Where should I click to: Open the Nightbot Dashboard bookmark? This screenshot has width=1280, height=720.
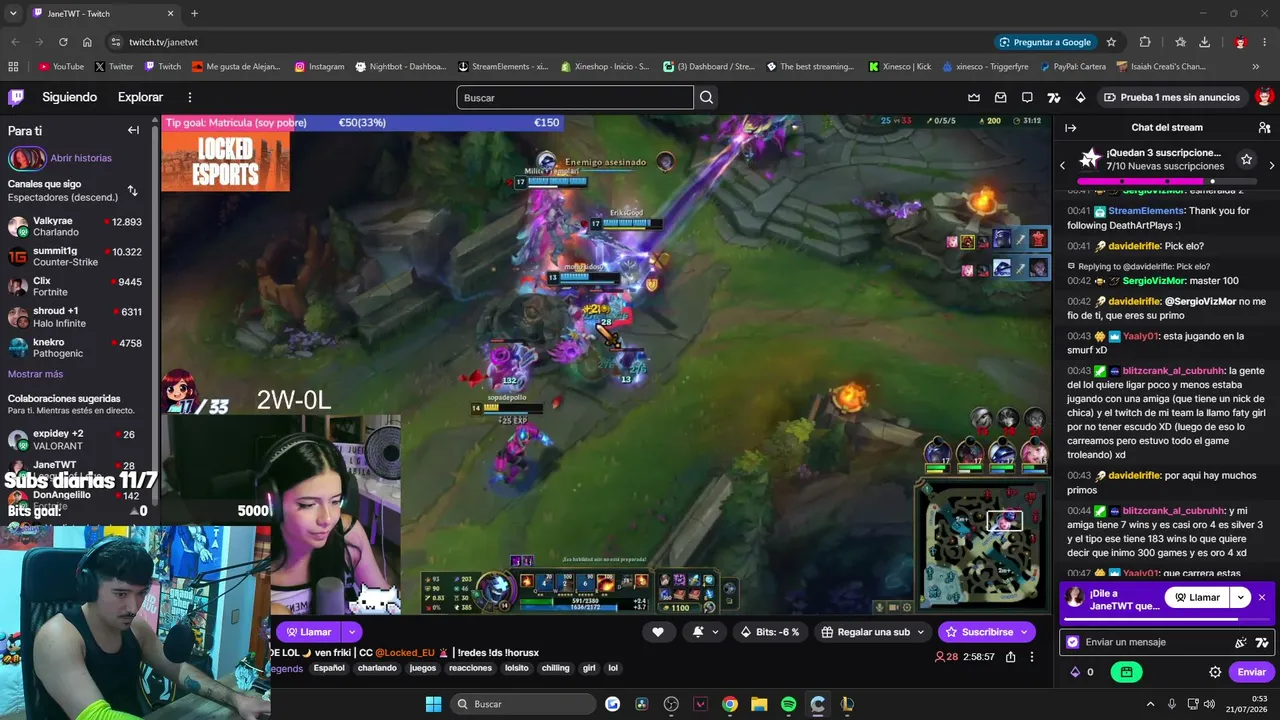pyautogui.click(x=401, y=67)
